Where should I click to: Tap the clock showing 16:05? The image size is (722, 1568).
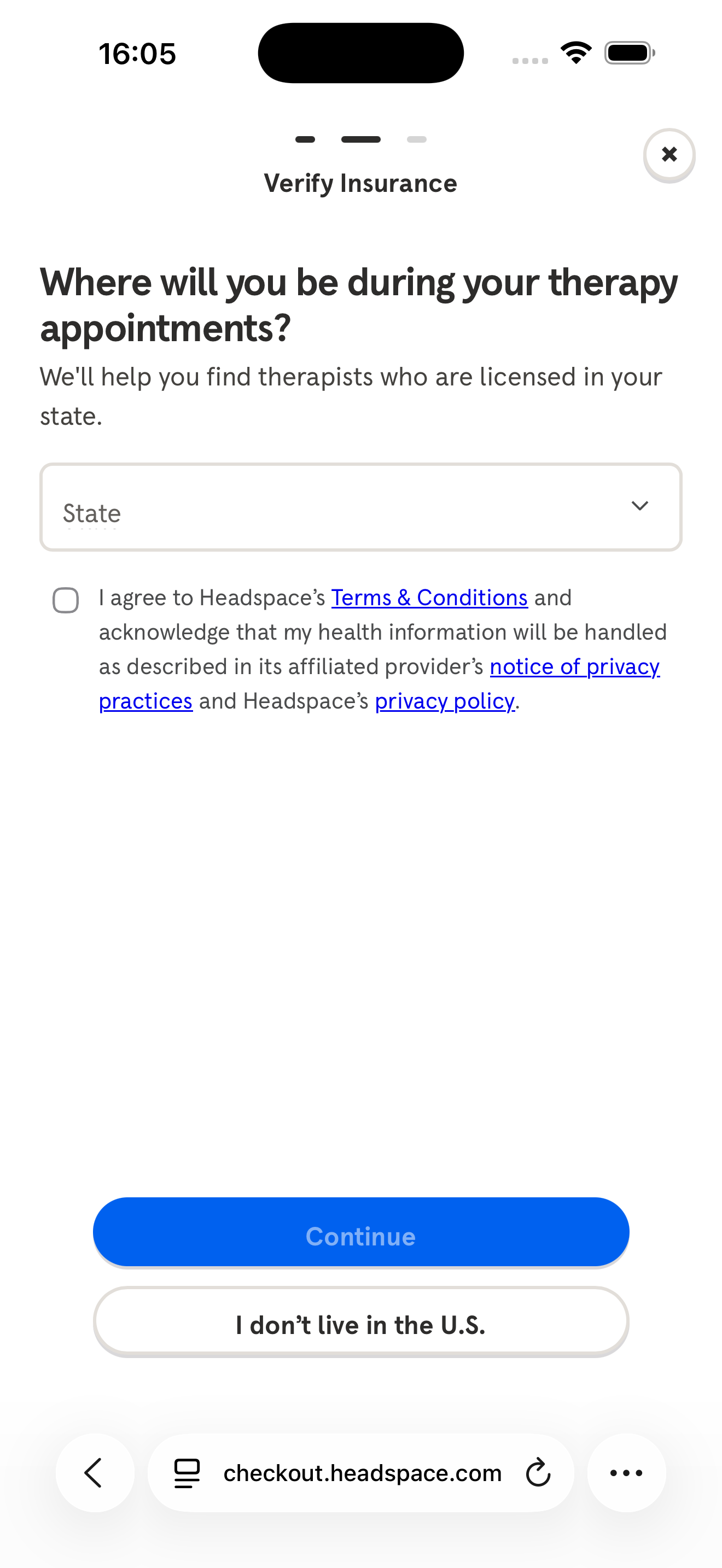click(x=137, y=53)
